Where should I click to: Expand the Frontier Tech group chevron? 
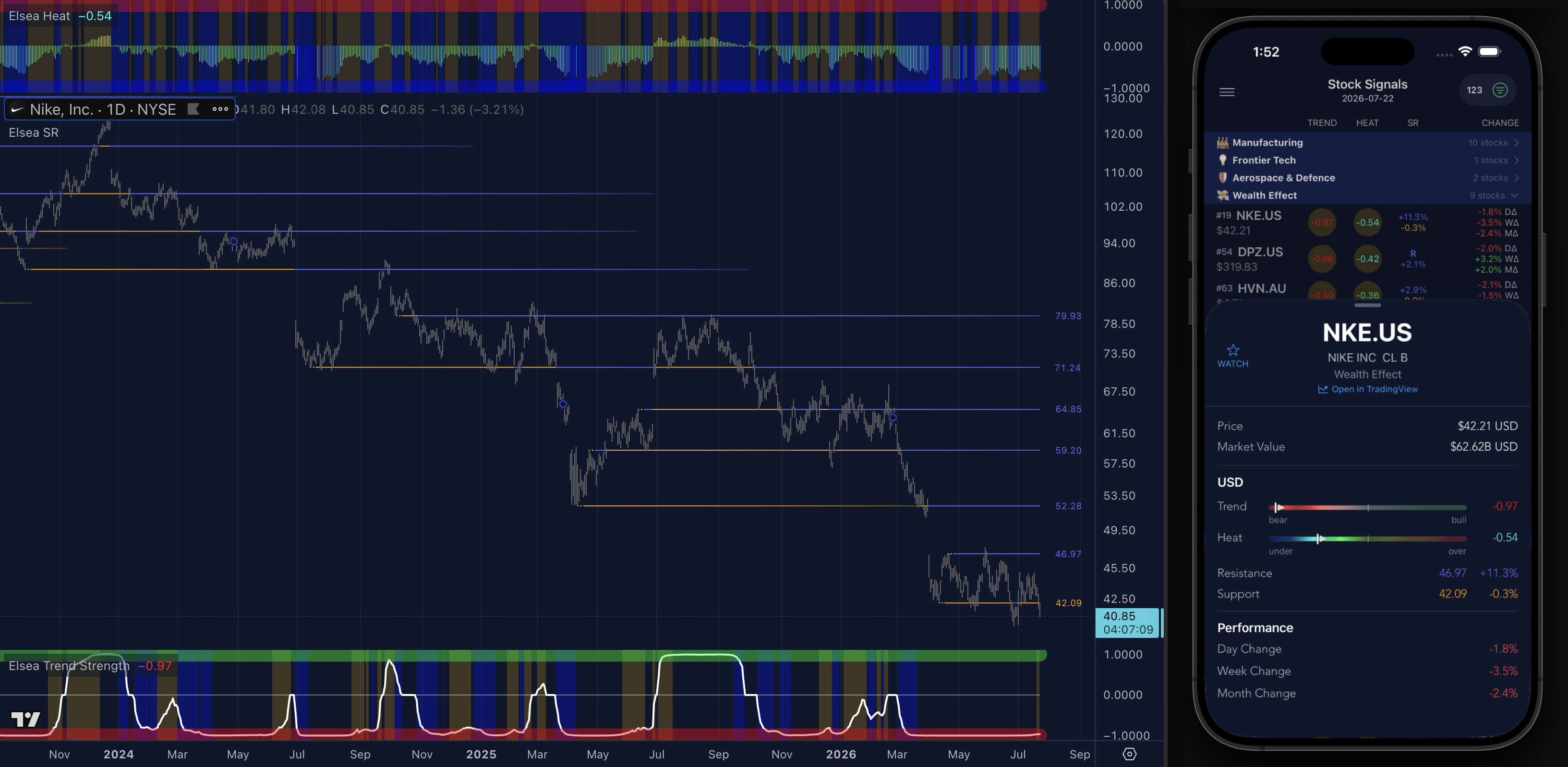click(1516, 160)
